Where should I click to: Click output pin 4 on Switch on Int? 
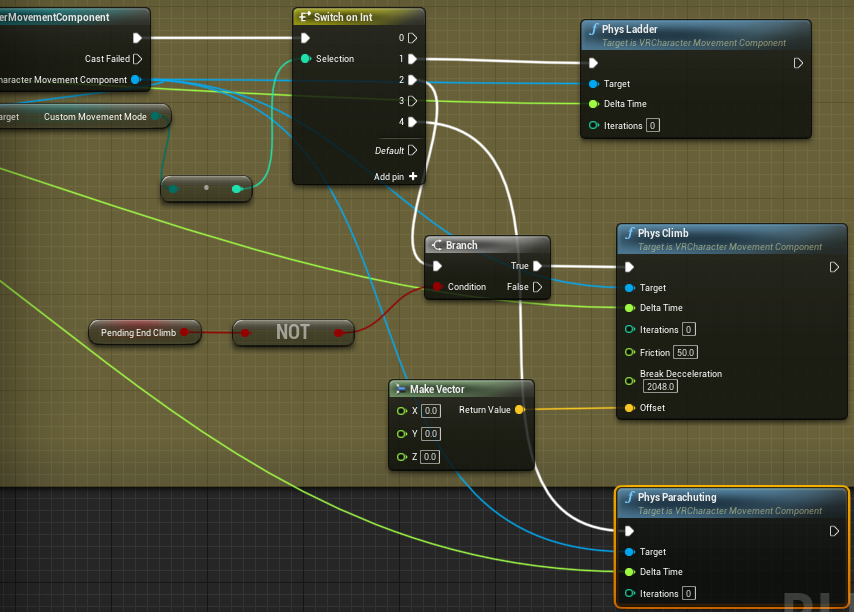[x=412, y=122]
